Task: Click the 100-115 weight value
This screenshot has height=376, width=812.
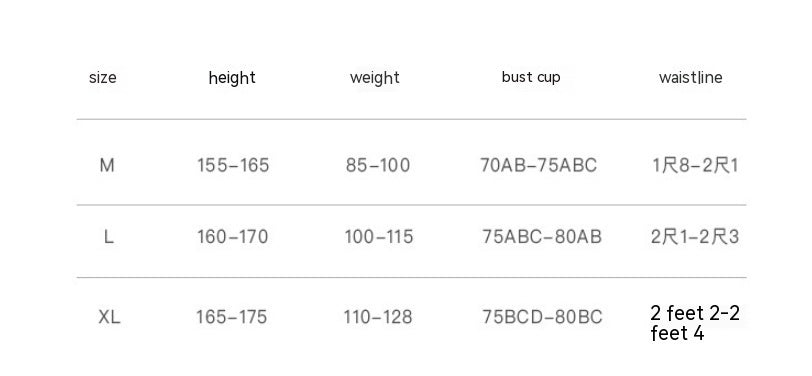Action: point(379,237)
